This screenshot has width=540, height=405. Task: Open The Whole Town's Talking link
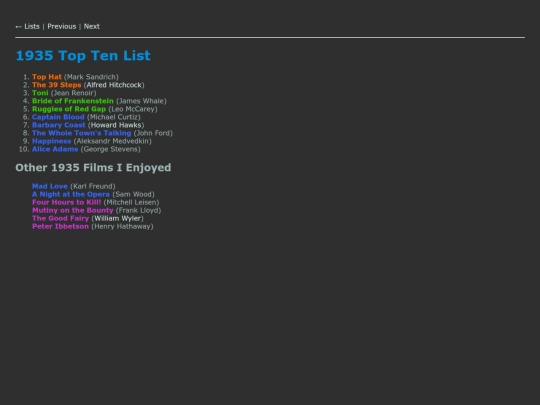click(x=82, y=133)
